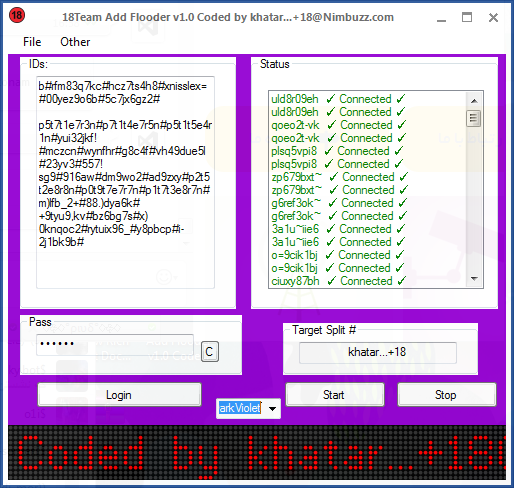This screenshot has height=488, width=514.
Task: Select the first uld8r09eh Connected entry
Action: [338, 99]
